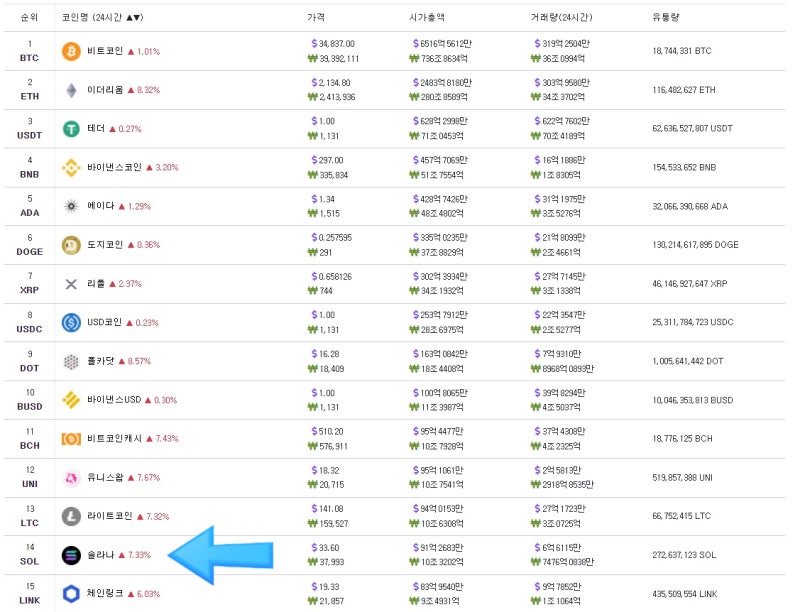The image size is (800, 612).
Task: Click the Bitcoin Cash logo
Action: click(71, 439)
